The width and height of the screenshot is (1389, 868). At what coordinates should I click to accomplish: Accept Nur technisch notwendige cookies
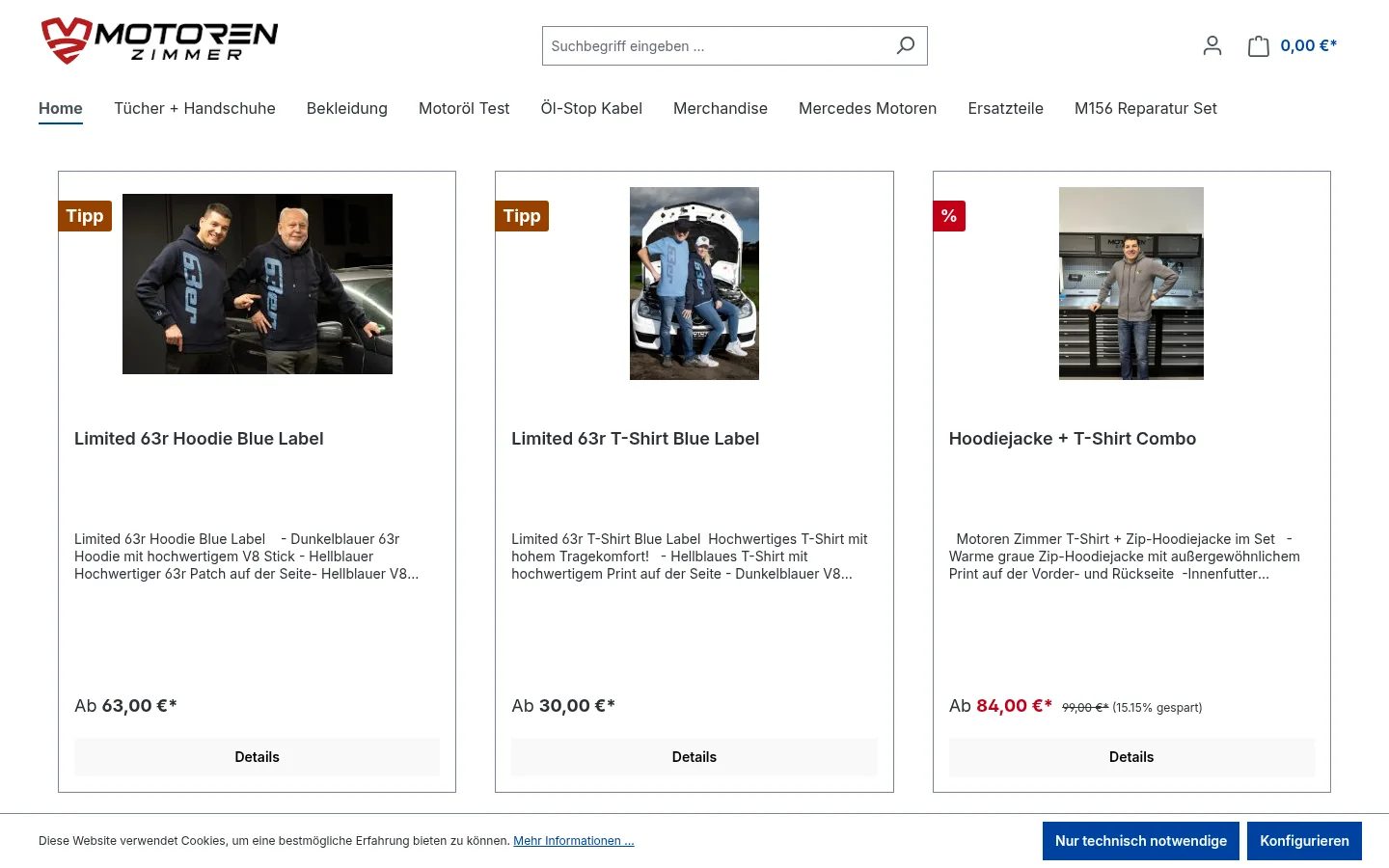tap(1141, 841)
